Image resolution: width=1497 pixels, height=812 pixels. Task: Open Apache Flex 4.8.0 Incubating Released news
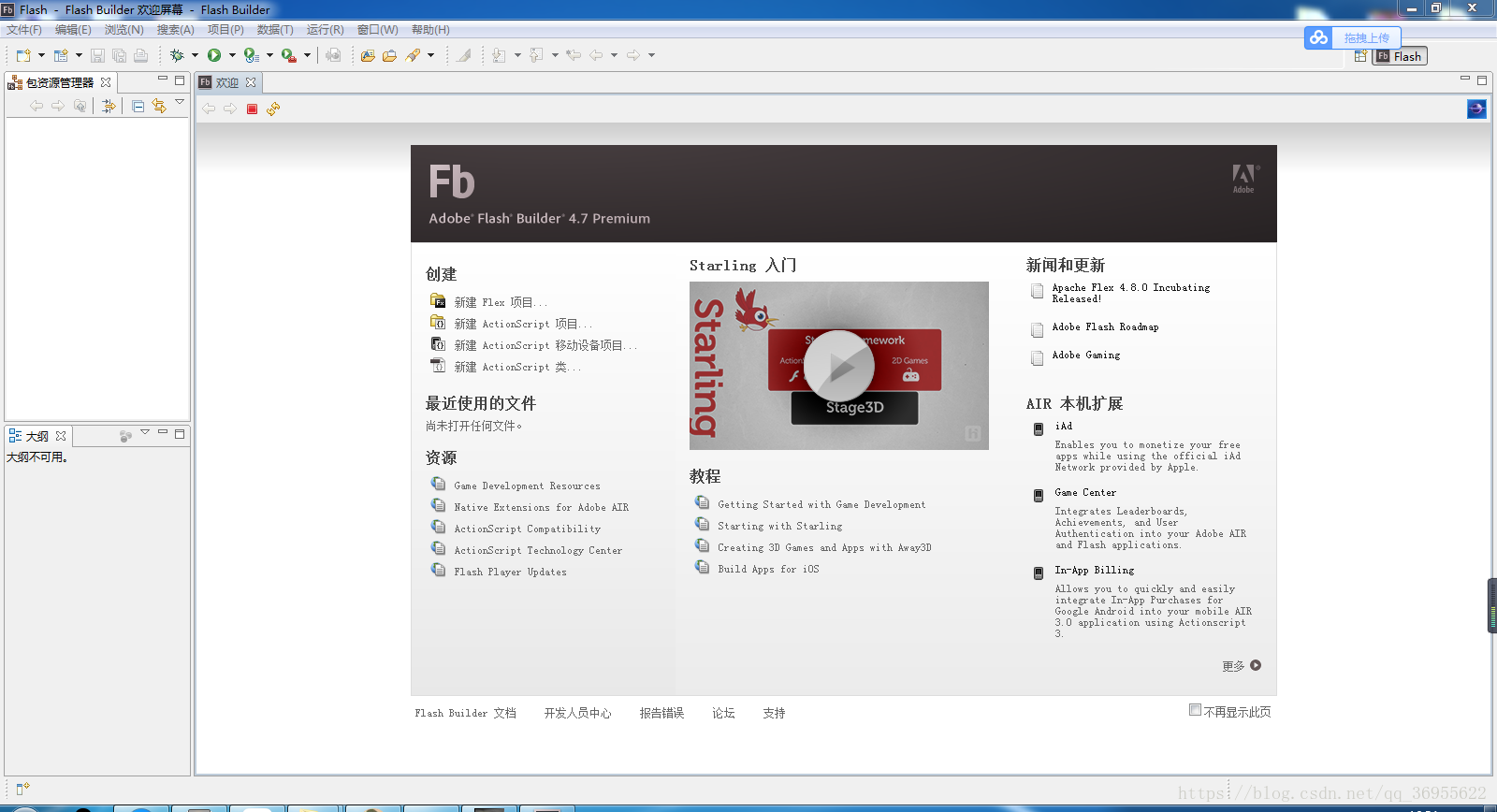tap(1130, 293)
